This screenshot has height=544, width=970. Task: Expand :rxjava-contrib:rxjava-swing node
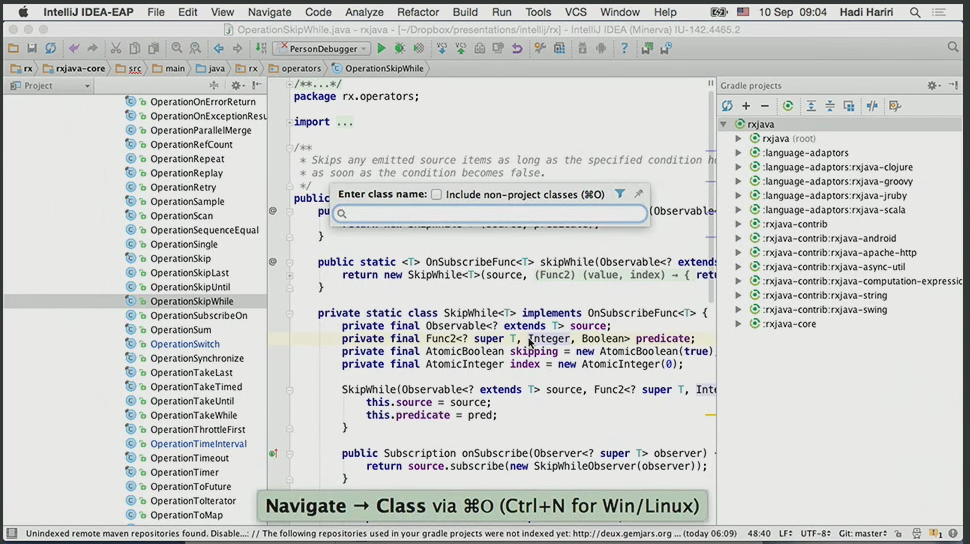coord(738,309)
